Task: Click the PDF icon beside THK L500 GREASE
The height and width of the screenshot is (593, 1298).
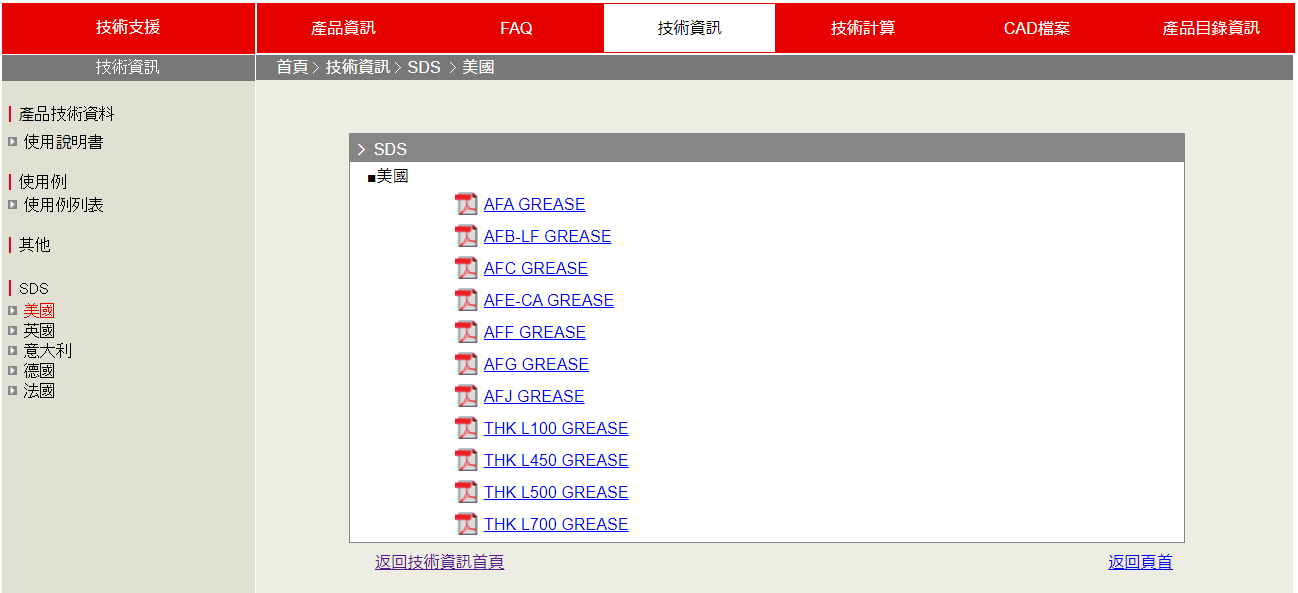Action: tap(466, 492)
